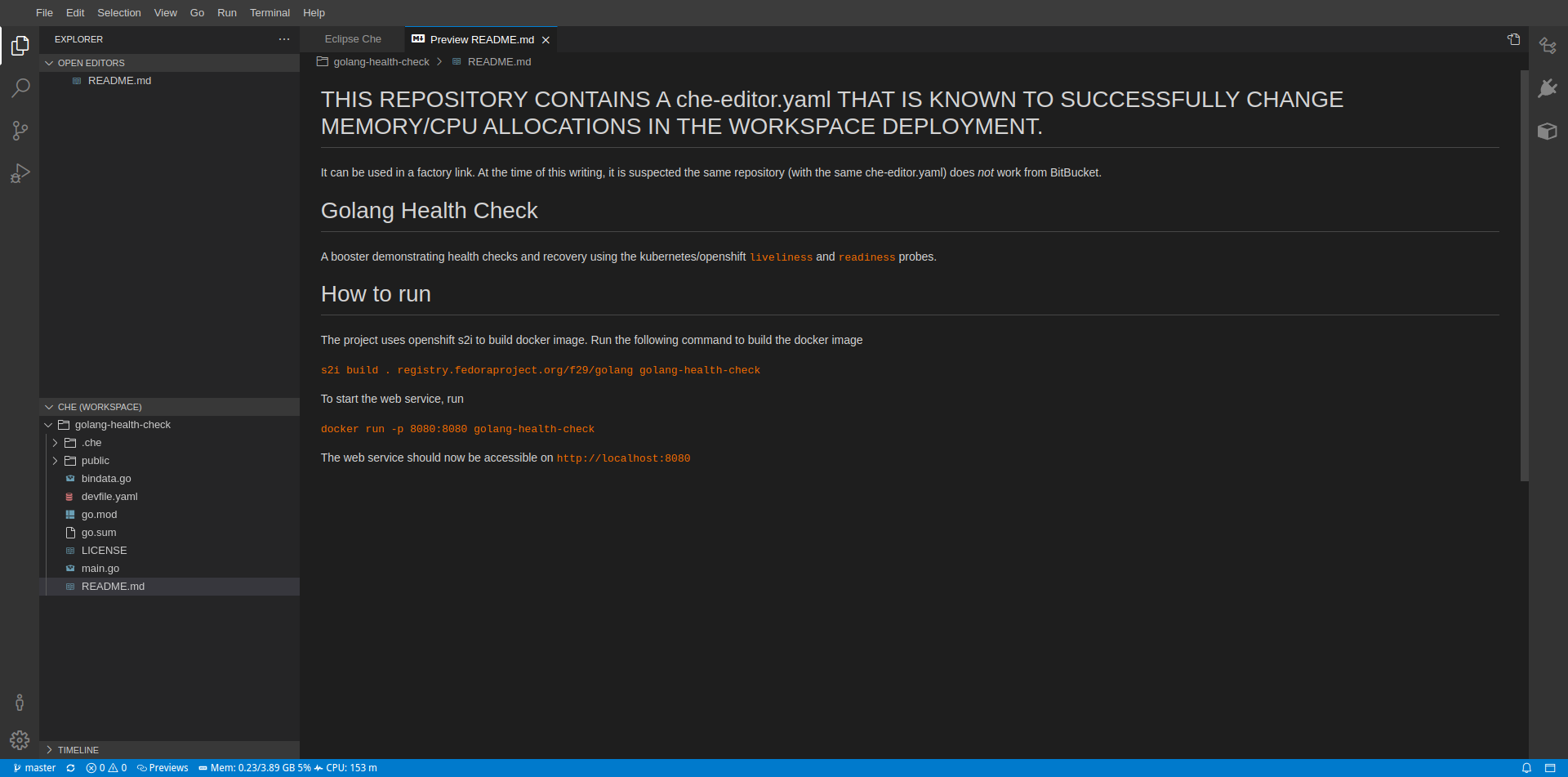Expand the public folder
This screenshot has width=1568, height=777.
(169, 461)
